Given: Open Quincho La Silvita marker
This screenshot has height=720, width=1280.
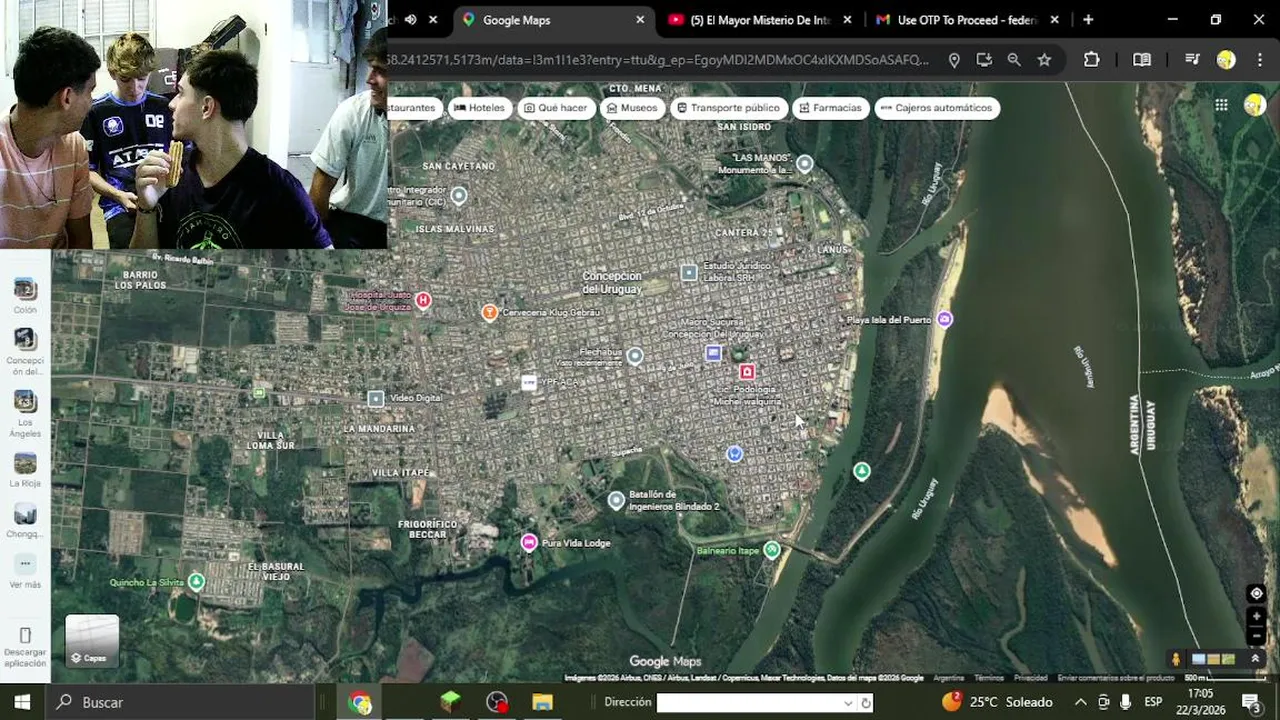Looking at the screenshot, I should tap(197, 581).
